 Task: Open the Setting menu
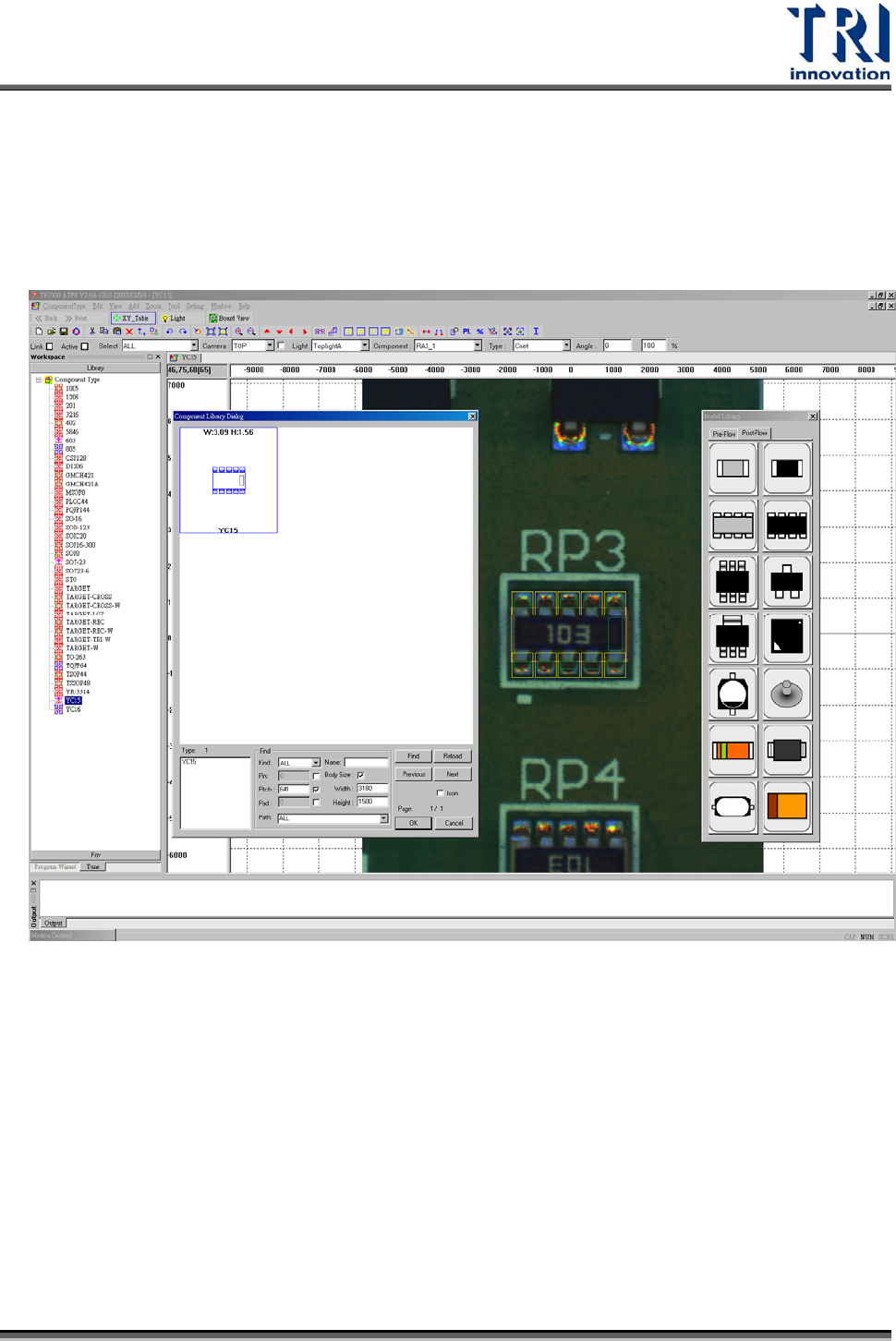coord(195,306)
